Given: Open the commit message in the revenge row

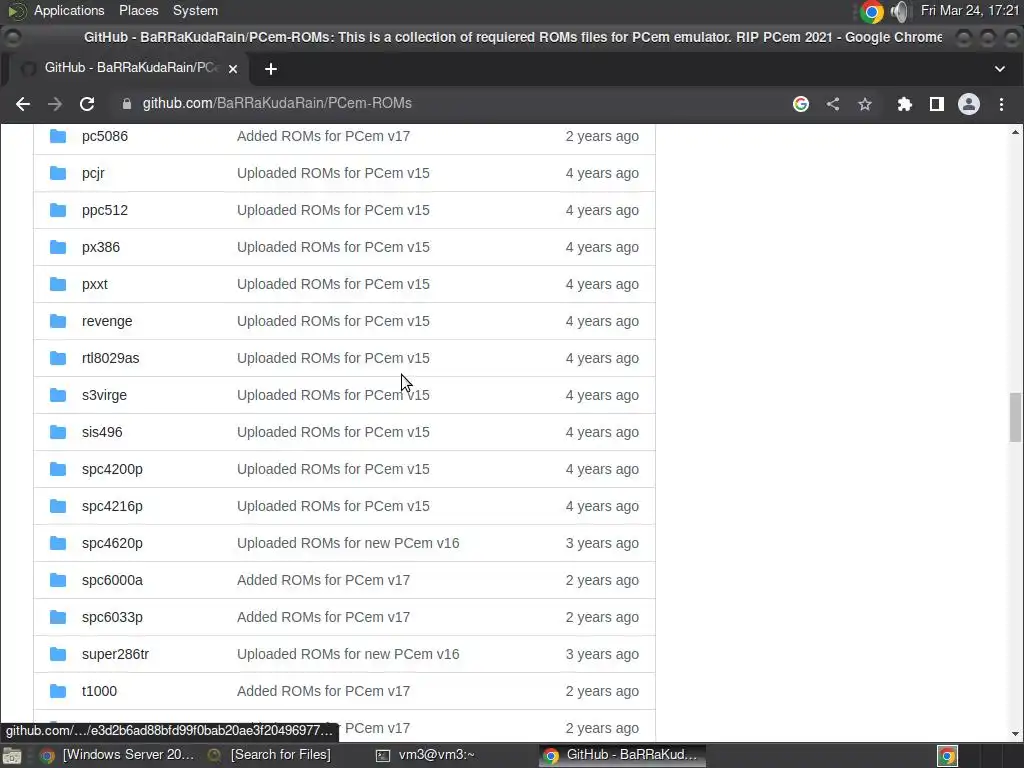Looking at the screenshot, I should point(333,321).
